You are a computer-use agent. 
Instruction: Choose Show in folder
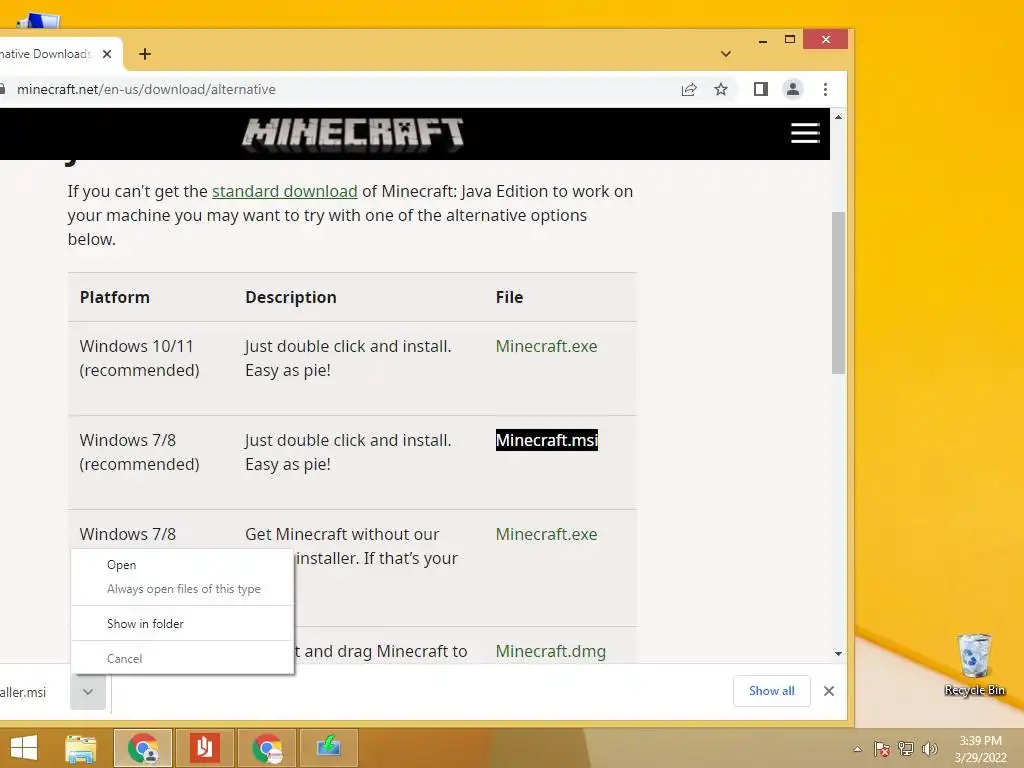182,624
